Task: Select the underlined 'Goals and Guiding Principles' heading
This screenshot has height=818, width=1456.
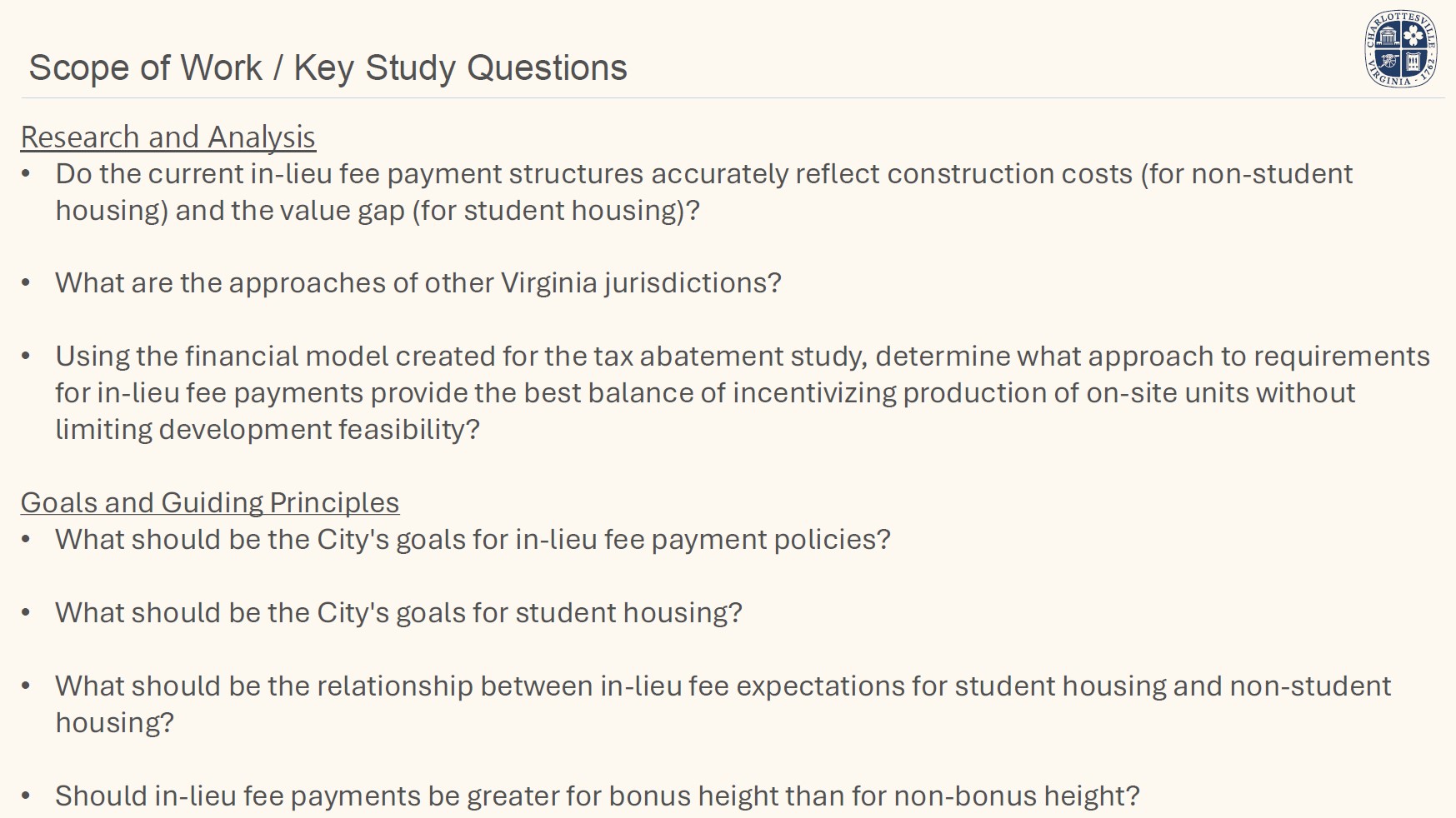Action: pos(209,502)
